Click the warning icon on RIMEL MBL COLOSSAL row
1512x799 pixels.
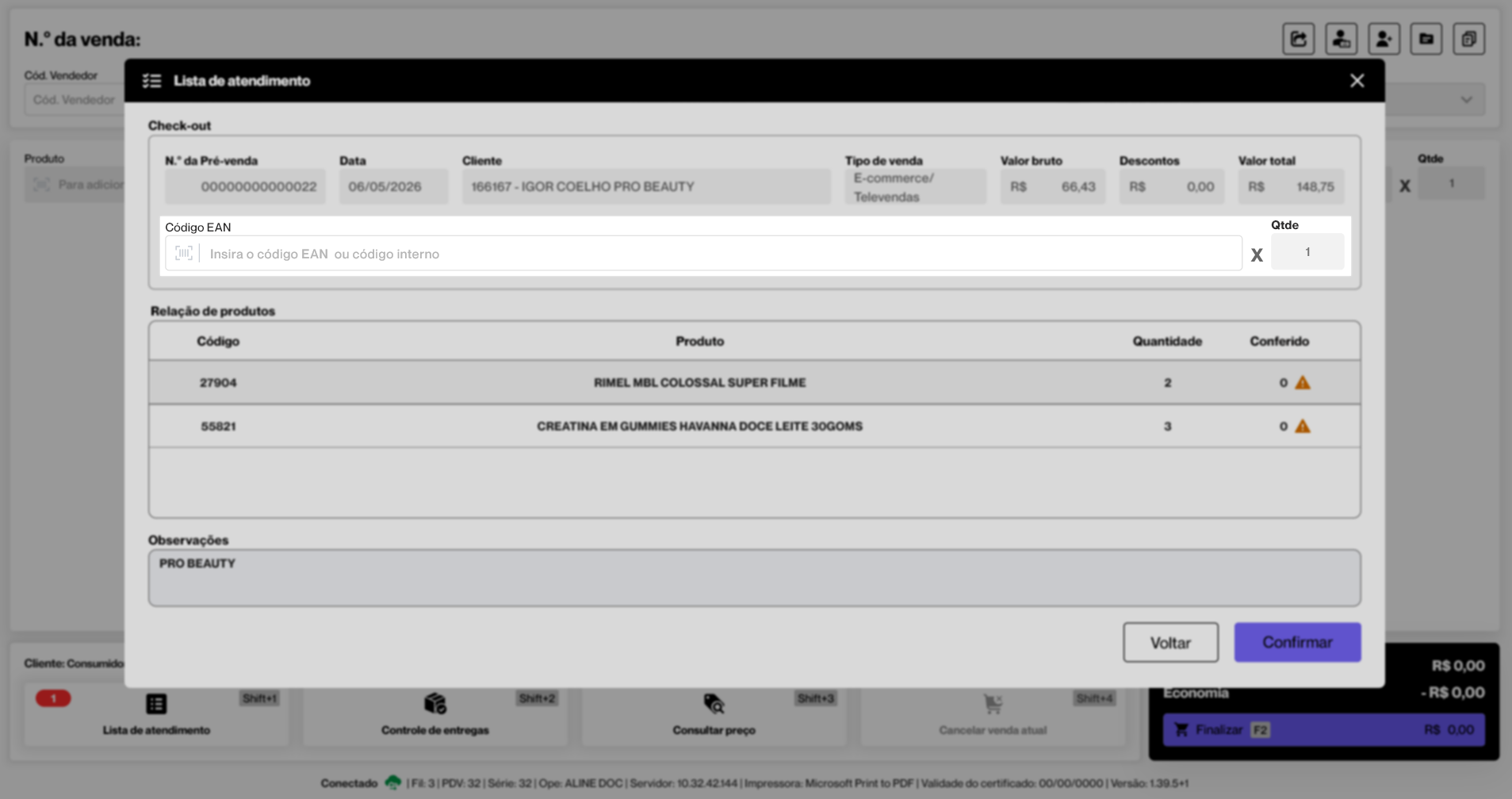(x=1303, y=383)
